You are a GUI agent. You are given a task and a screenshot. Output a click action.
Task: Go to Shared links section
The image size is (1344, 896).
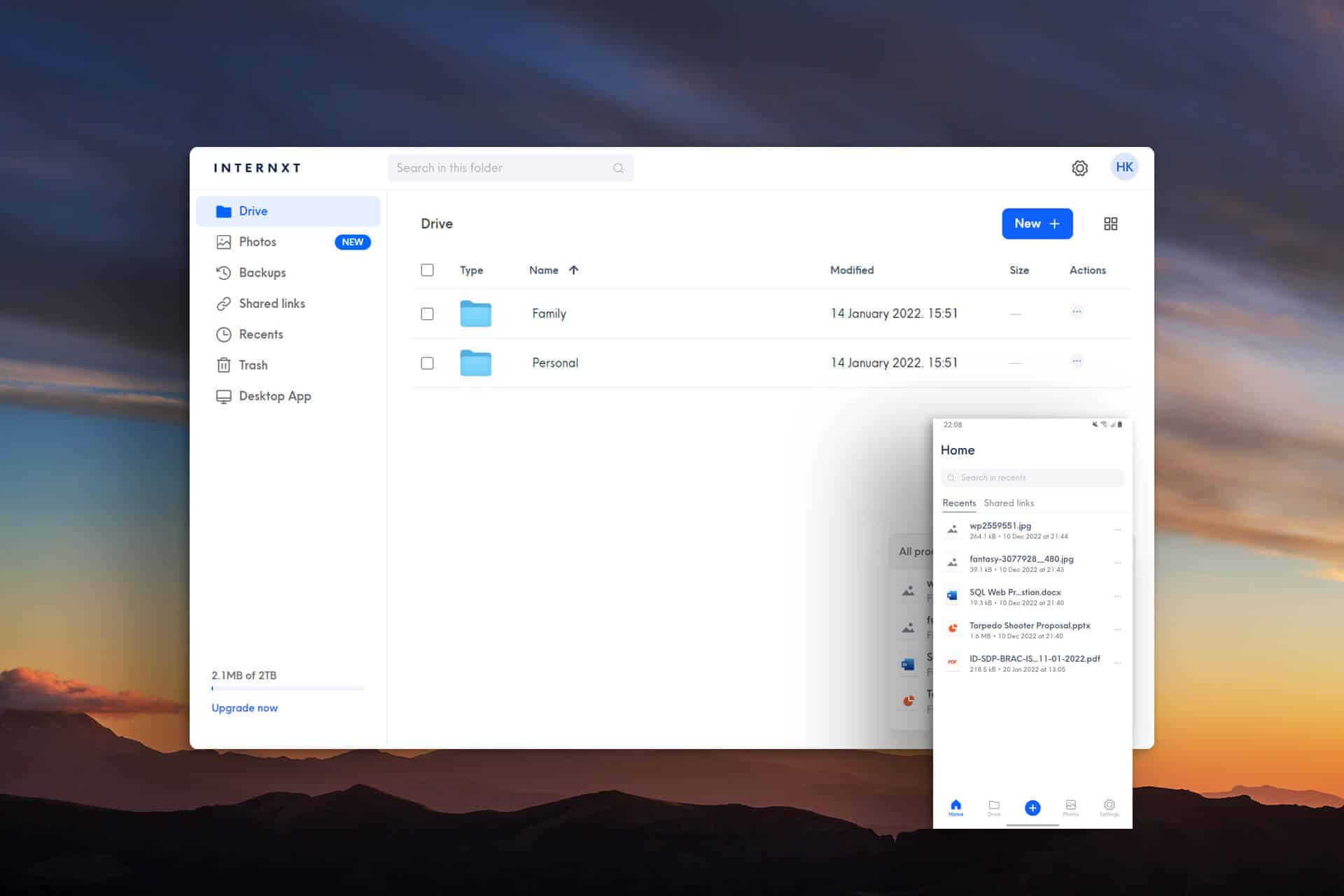click(272, 304)
